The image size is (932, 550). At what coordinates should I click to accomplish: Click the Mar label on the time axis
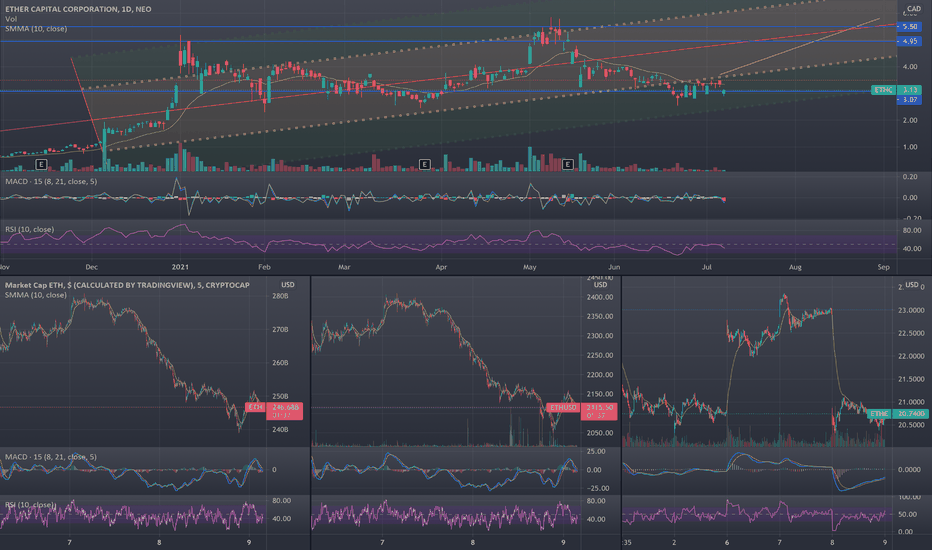(x=344, y=267)
